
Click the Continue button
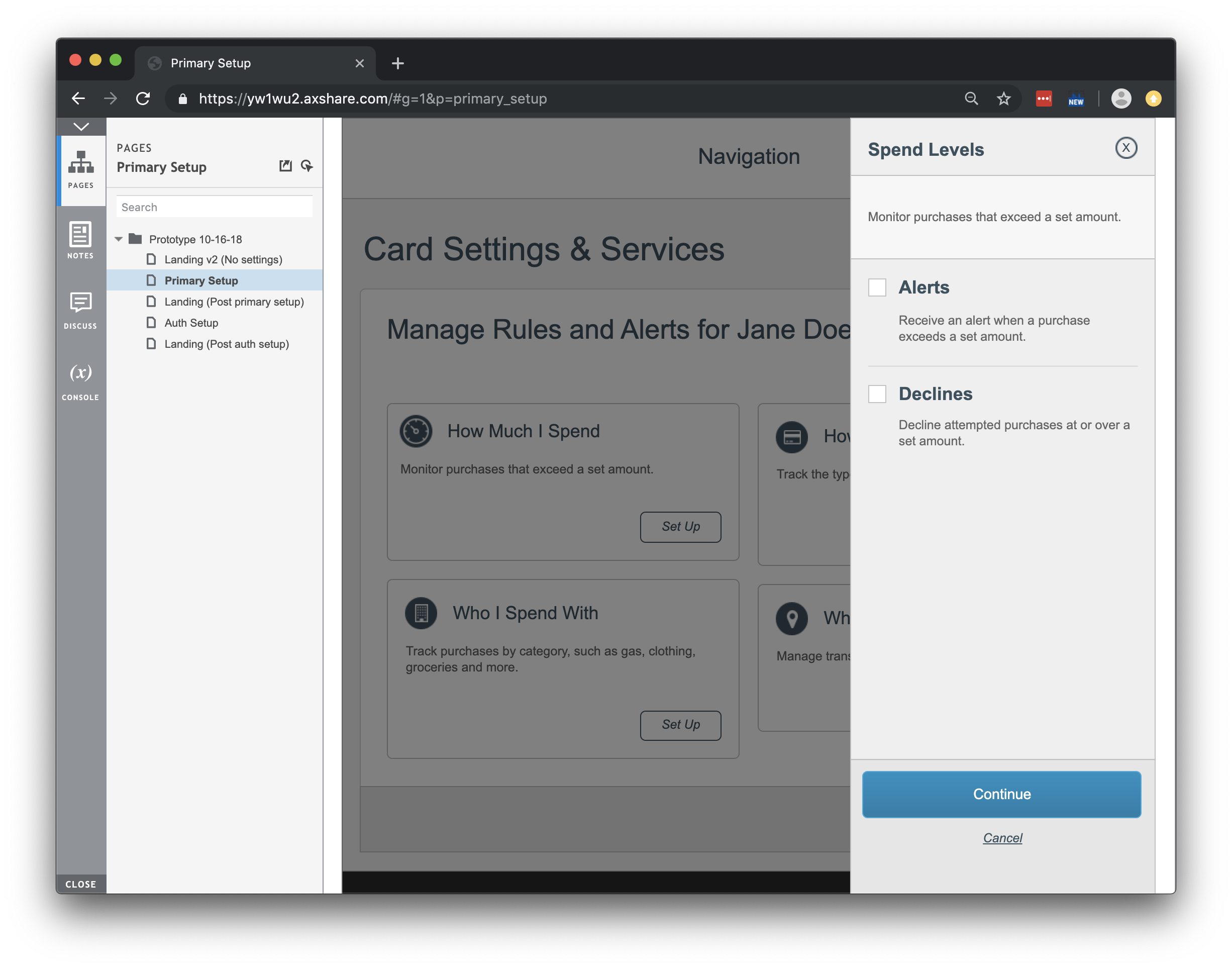click(1001, 794)
